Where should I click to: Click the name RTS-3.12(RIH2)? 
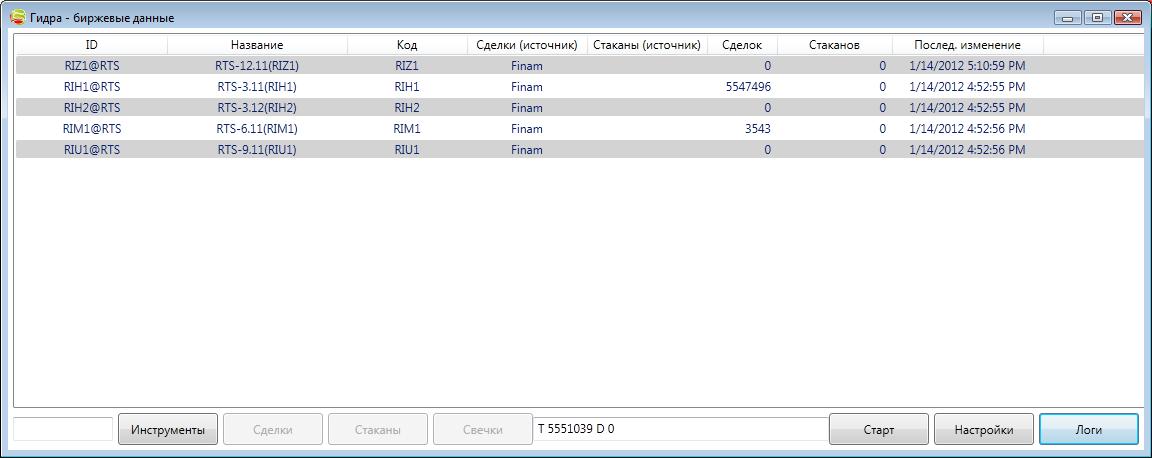pos(257,108)
